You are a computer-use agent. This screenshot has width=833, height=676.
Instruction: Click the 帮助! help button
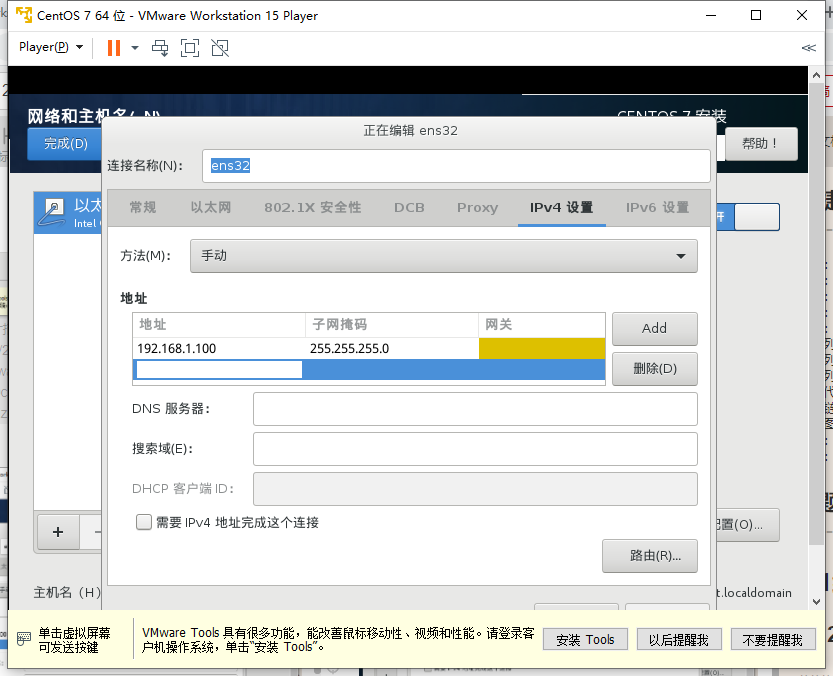pyautogui.click(x=761, y=143)
